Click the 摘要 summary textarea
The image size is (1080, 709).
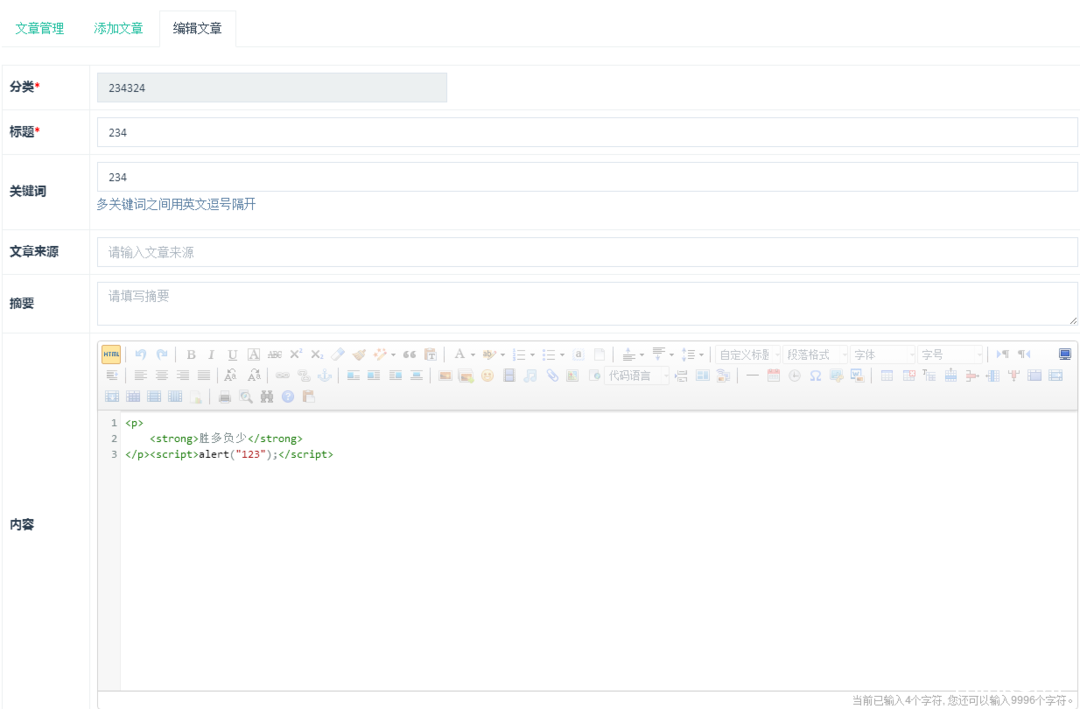point(587,303)
